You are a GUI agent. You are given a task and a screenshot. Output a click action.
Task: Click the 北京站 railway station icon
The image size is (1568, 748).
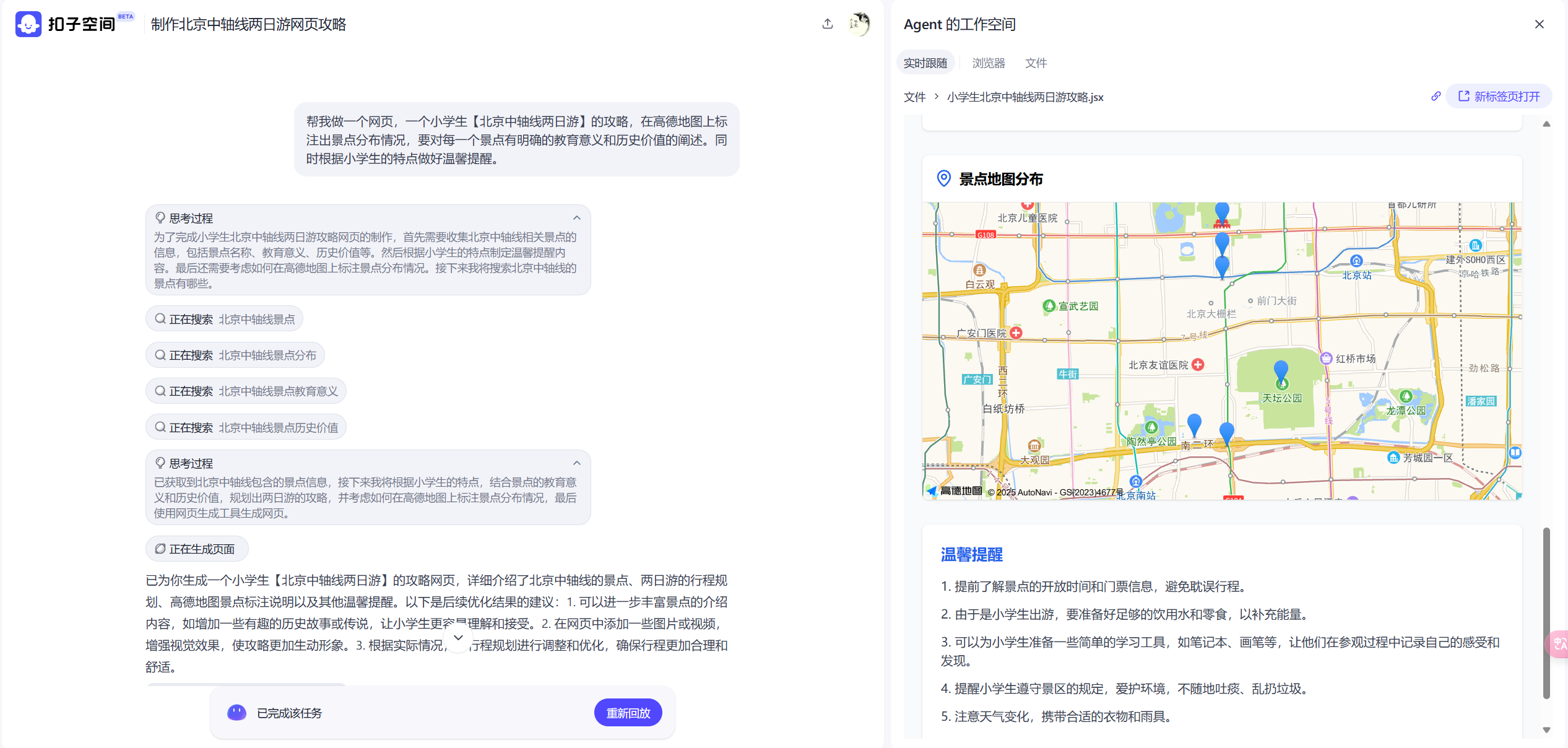[x=1356, y=261]
